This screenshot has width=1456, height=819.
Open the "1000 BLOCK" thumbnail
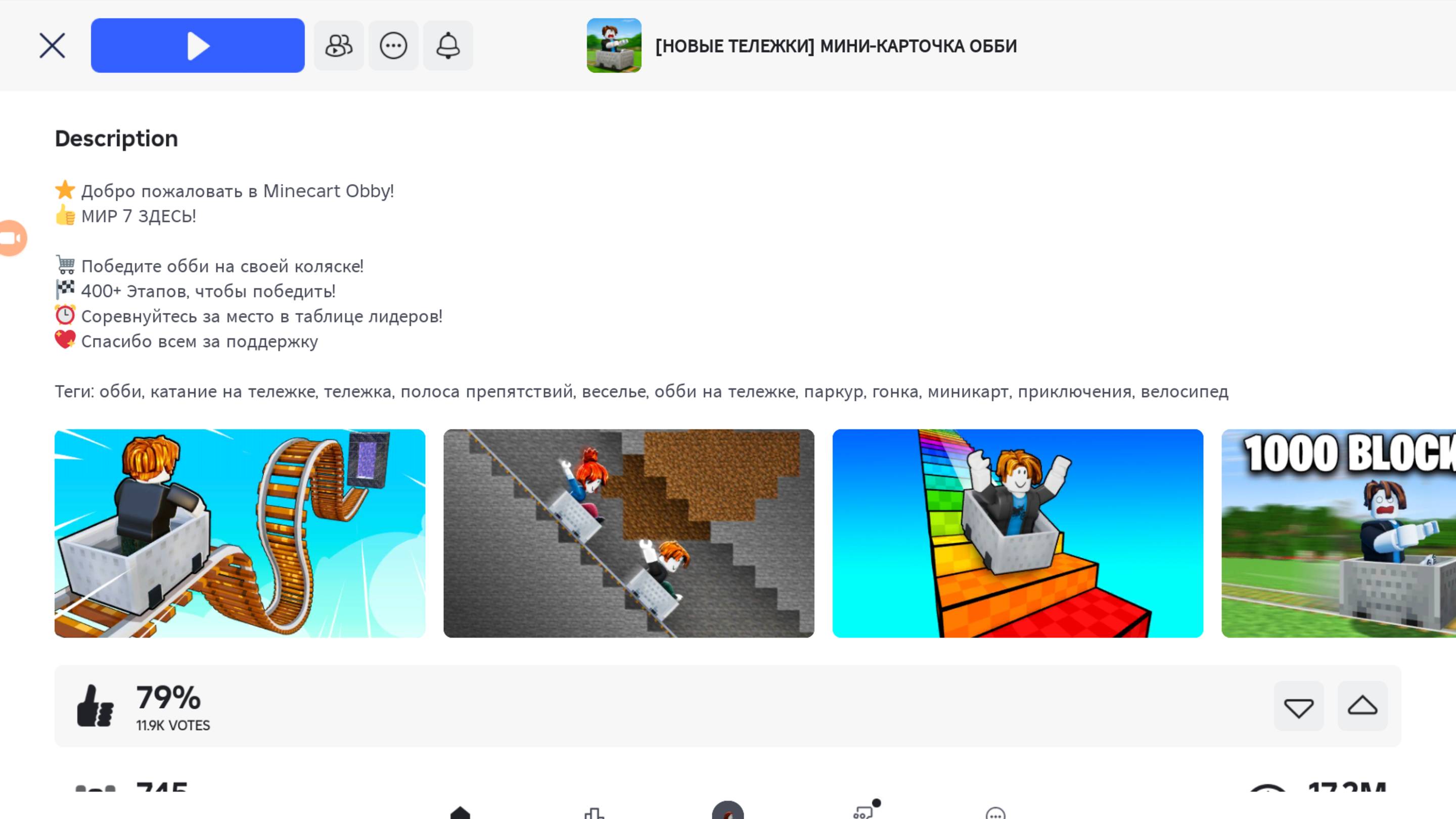coord(1338,533)
